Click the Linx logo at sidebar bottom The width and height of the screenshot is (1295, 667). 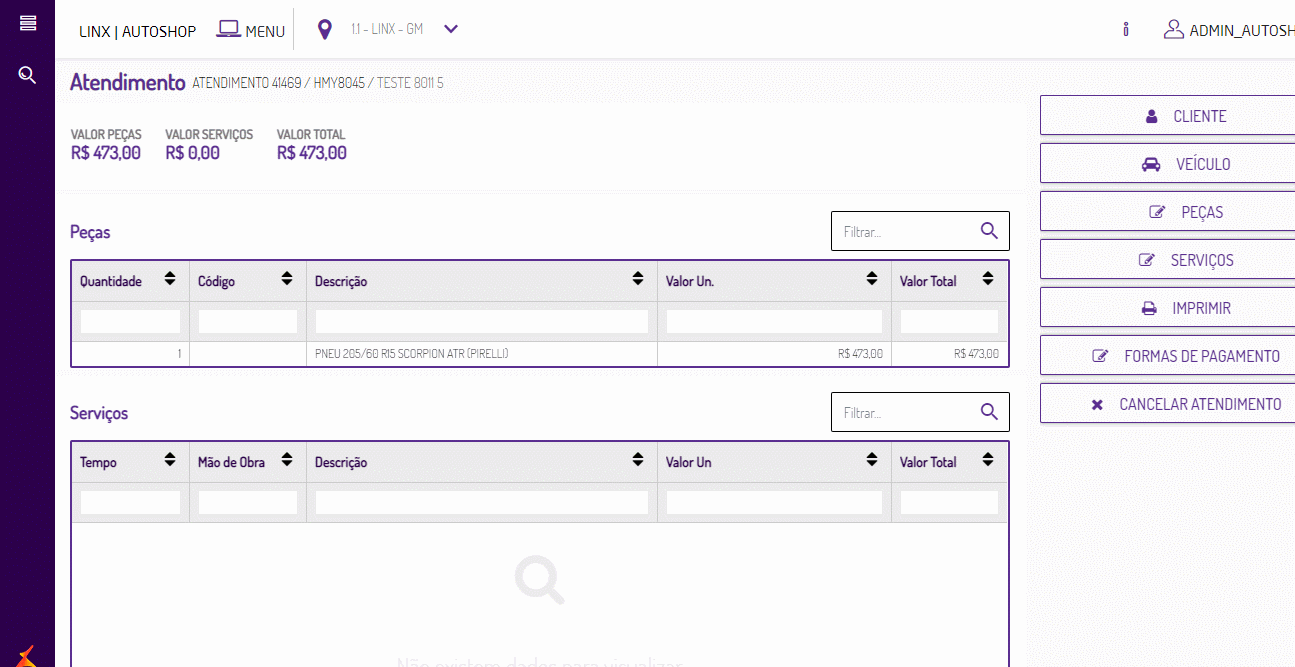coord(27,656)
